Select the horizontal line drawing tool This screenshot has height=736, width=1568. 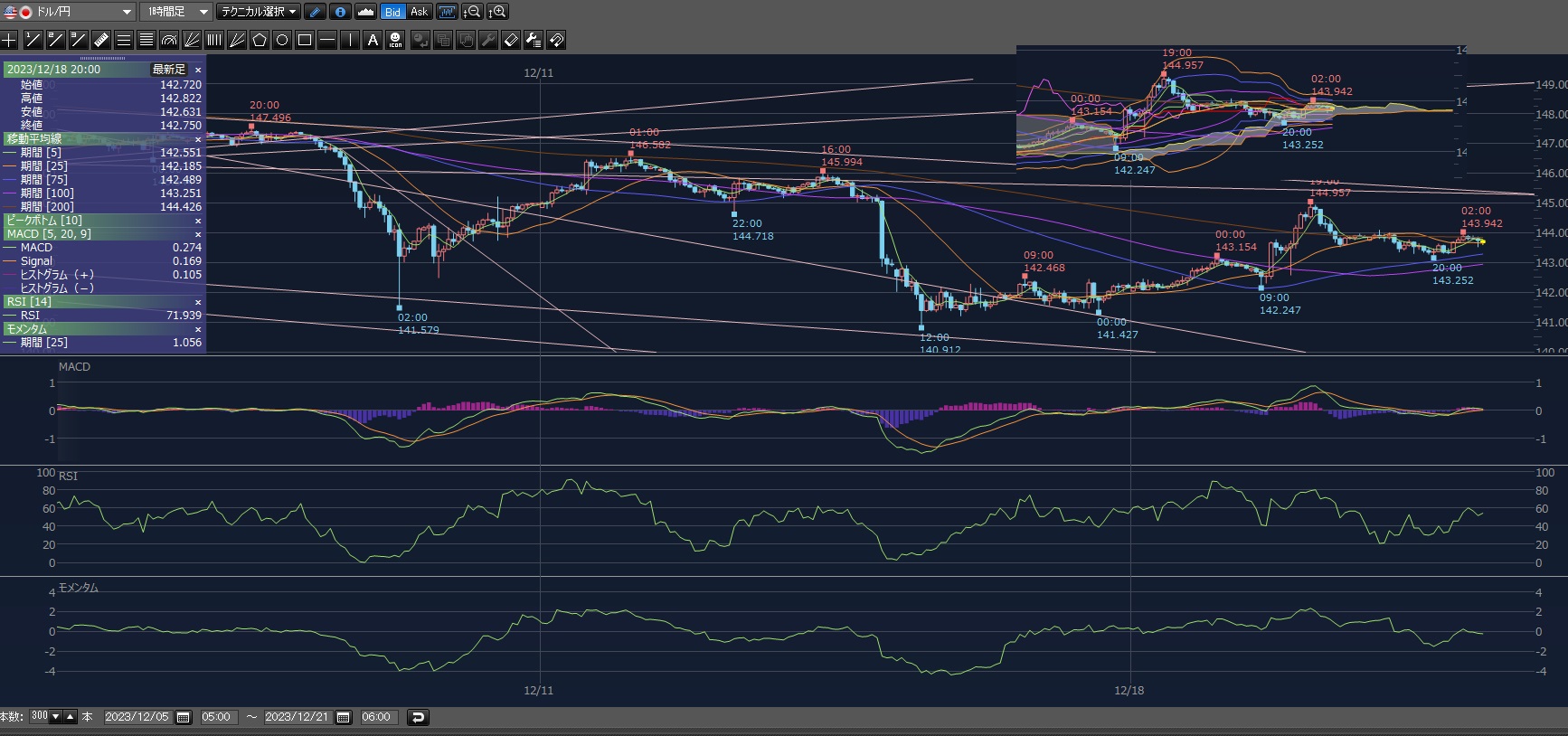tap(327, 40)
